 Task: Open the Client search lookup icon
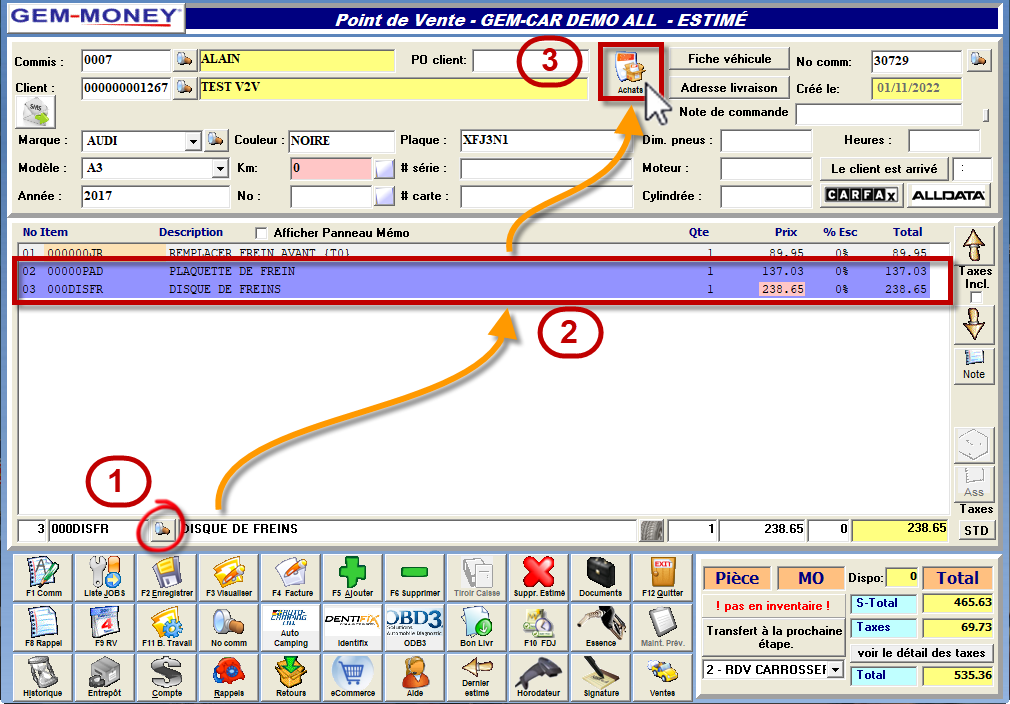[185, 88]
